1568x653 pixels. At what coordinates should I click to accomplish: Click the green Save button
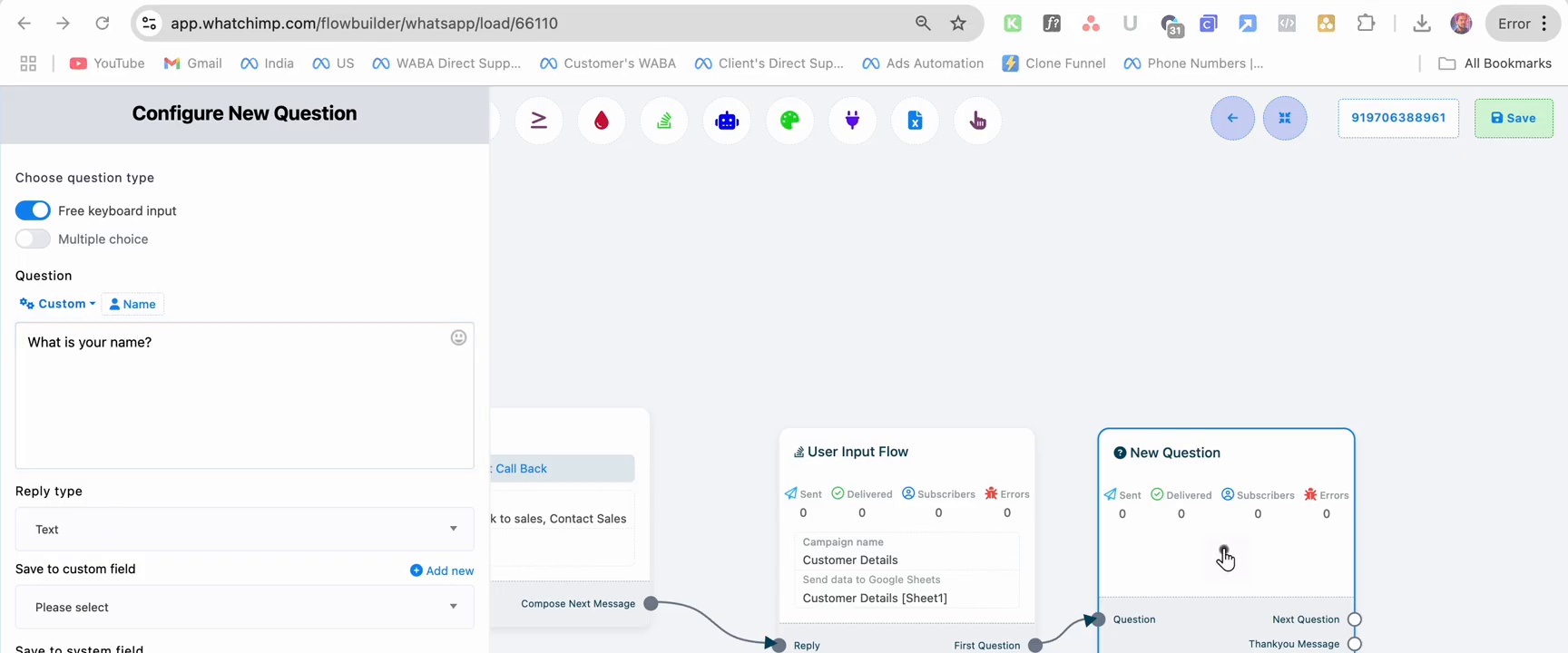pyautogui.click(x=1514, y=118)
